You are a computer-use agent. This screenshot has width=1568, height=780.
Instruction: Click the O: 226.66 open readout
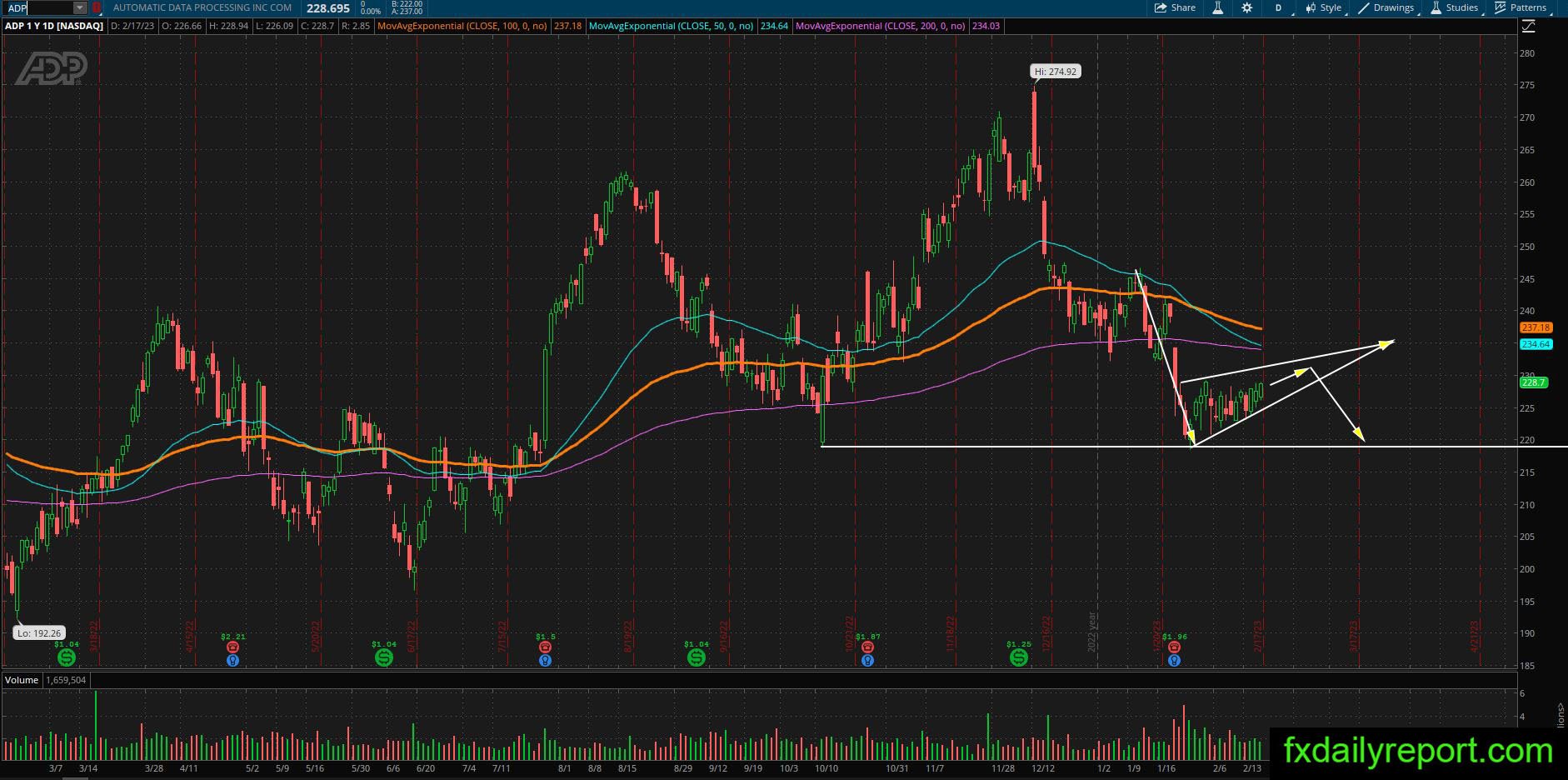click(x=182, y=26)
